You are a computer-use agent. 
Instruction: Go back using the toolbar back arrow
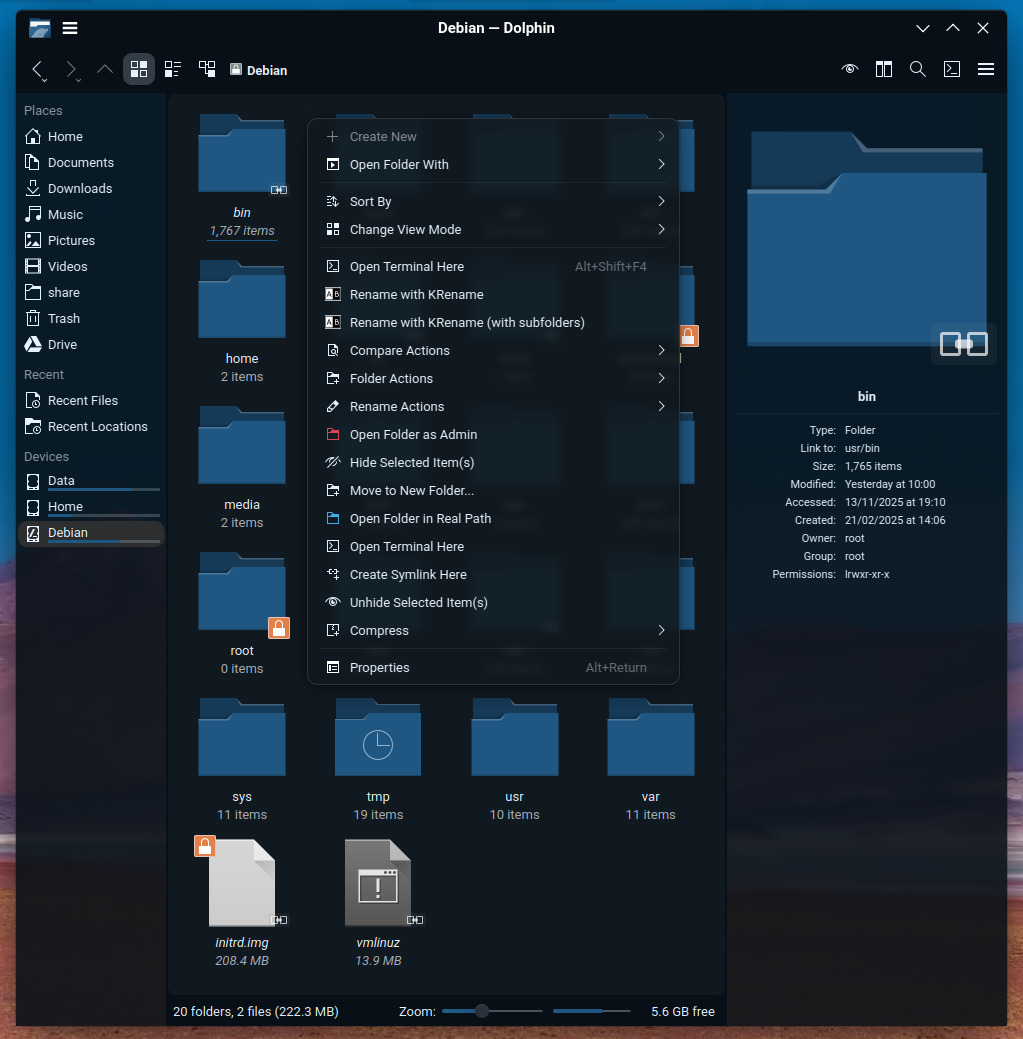pyautogui.click(x=38, y=70)
